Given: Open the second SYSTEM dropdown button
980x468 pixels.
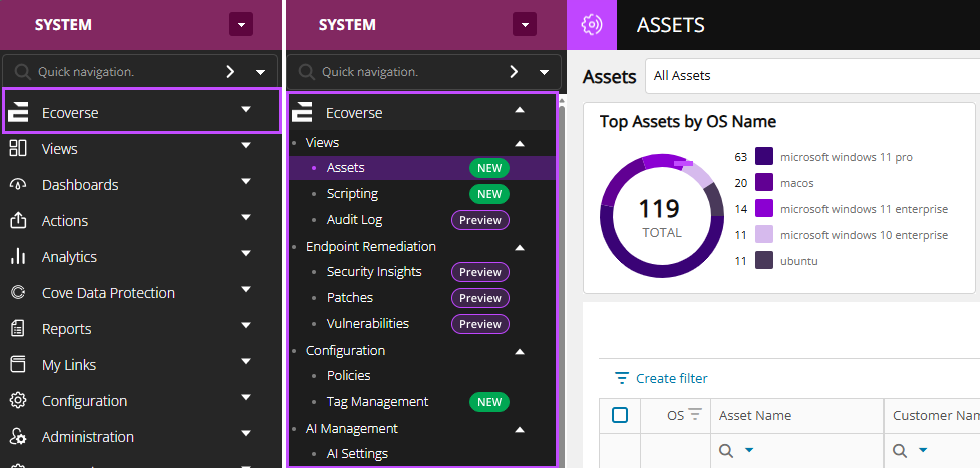Looking at the screenshot, I should (525, 24).
